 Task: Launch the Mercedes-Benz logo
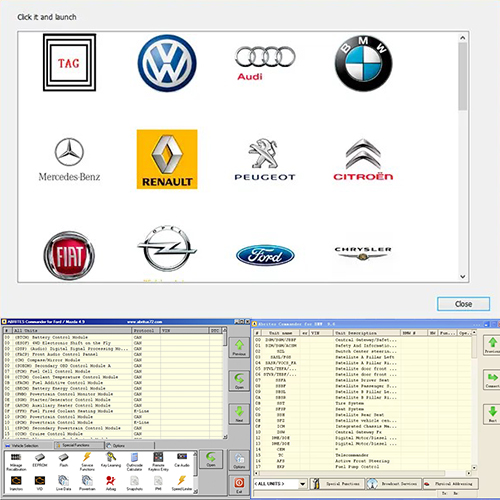69,160
